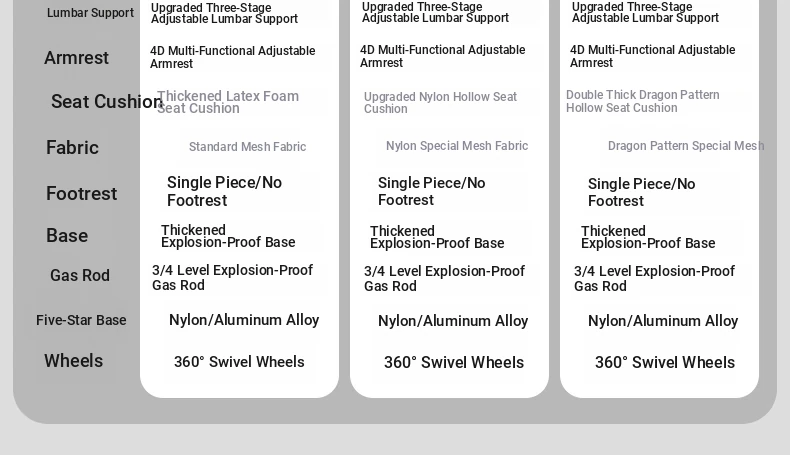This screenshot has width=790, height=455.
Task: Select the Five-Star Base label
Action: coord(81,320)
